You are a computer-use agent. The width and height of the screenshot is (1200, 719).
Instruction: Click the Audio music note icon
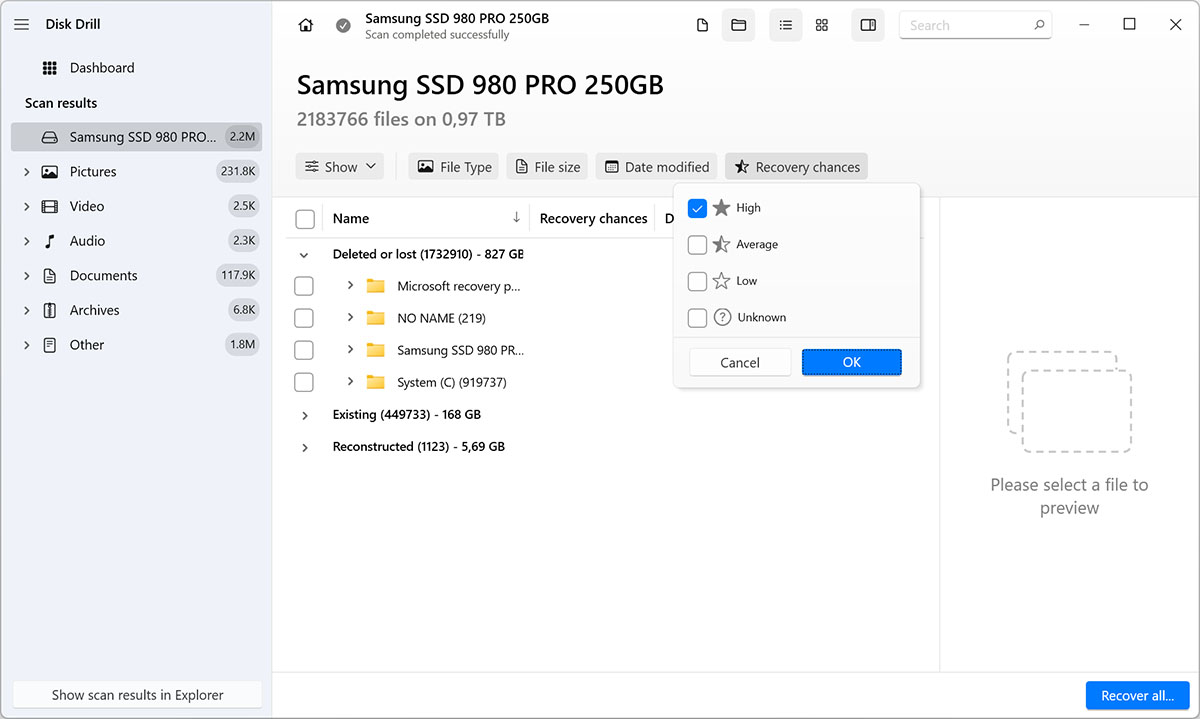tap(50, 241)
